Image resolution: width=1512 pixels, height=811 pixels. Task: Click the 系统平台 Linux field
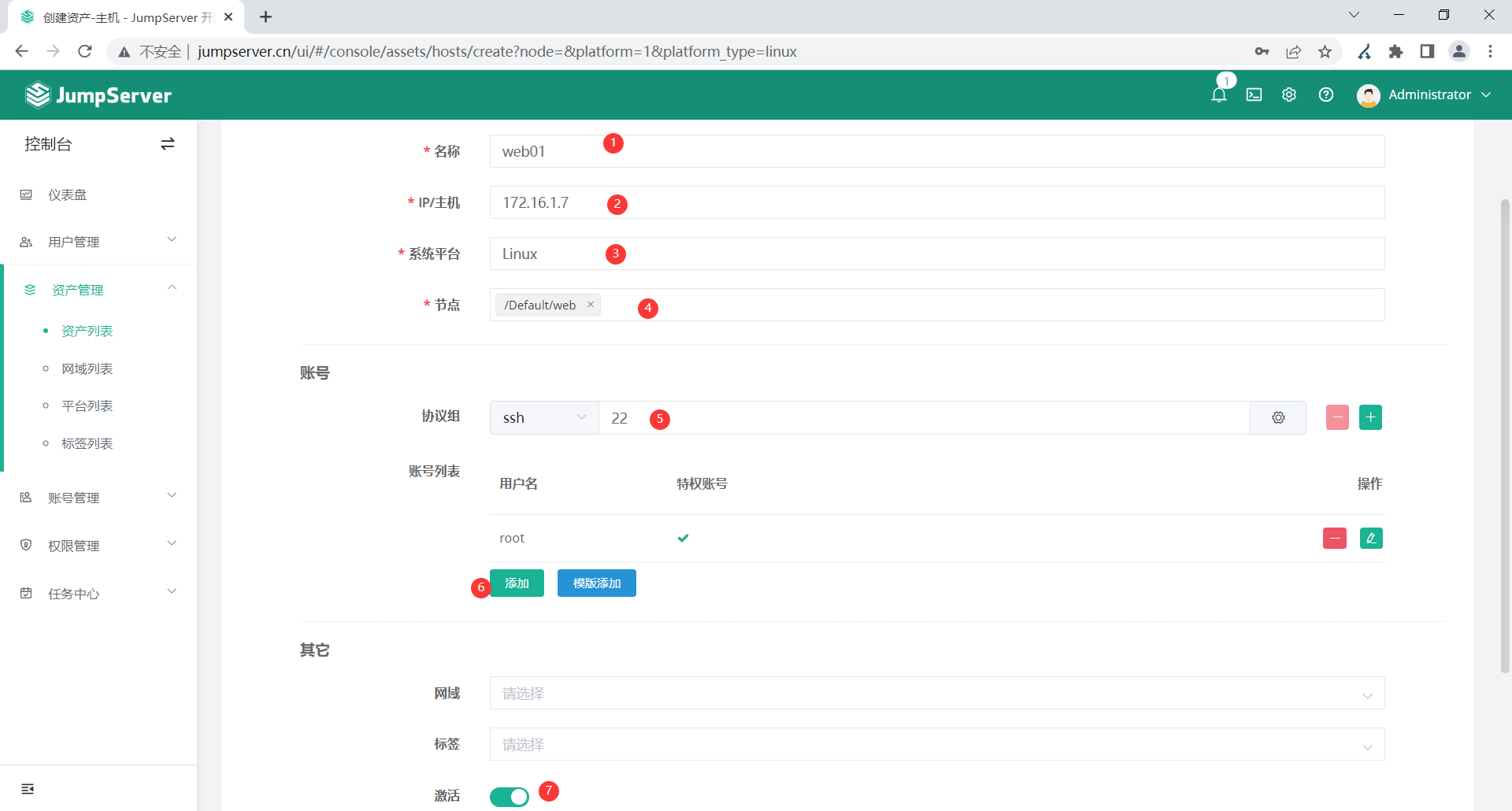pyautogui.click(x=937, y=254)
